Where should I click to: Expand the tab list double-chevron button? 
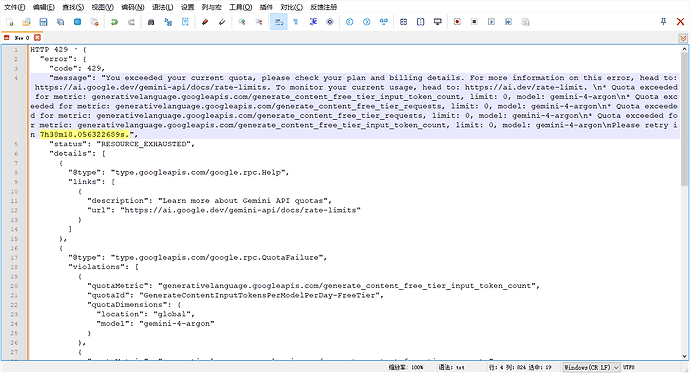tap(683, 38)
